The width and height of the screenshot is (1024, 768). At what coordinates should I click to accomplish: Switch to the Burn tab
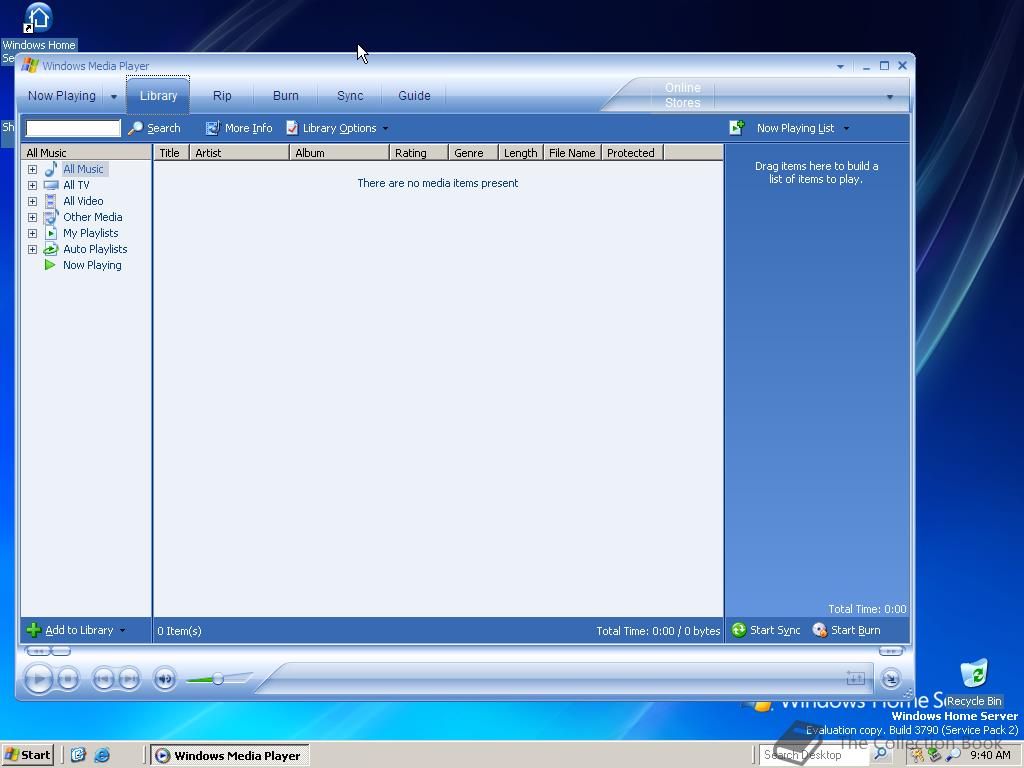click(285, 95)
